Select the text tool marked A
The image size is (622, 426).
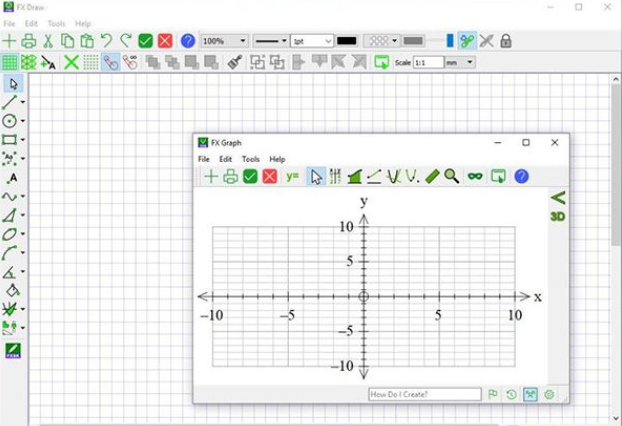(12, 178)
